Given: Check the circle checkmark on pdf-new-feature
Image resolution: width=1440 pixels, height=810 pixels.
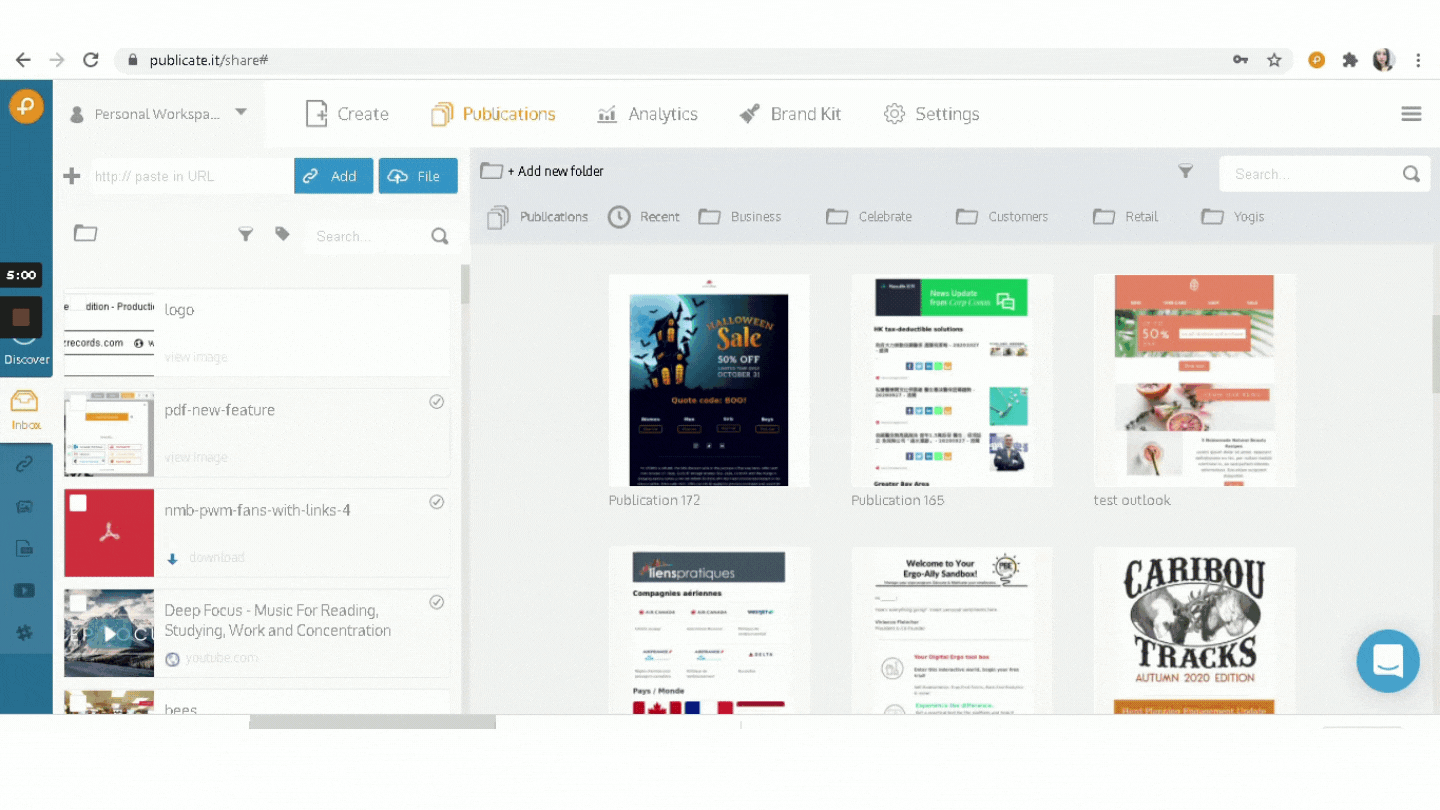Looking at the screenshot, I should tap(436, 401).
